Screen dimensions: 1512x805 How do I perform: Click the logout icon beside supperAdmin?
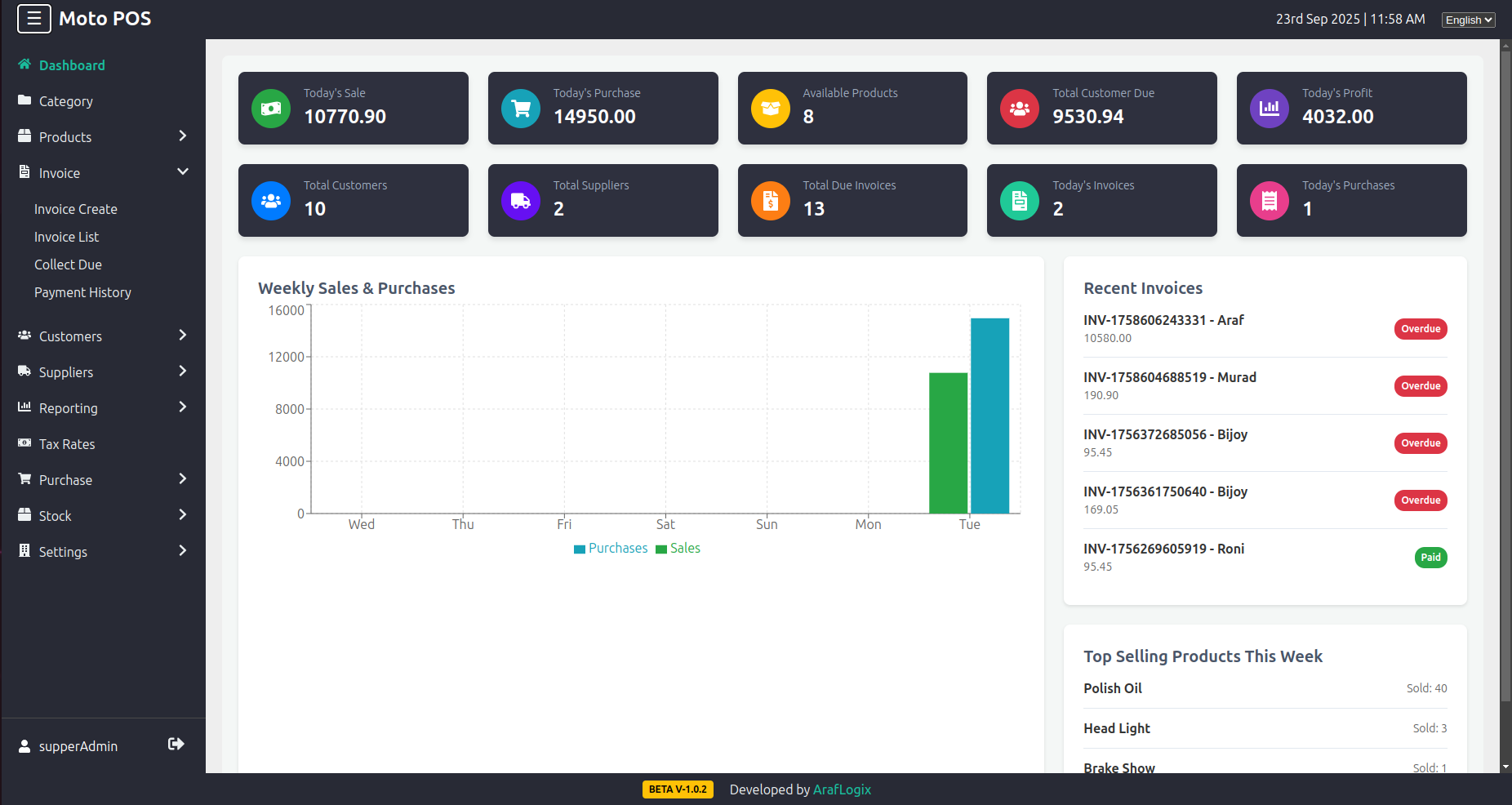click(x=176, y=744)
